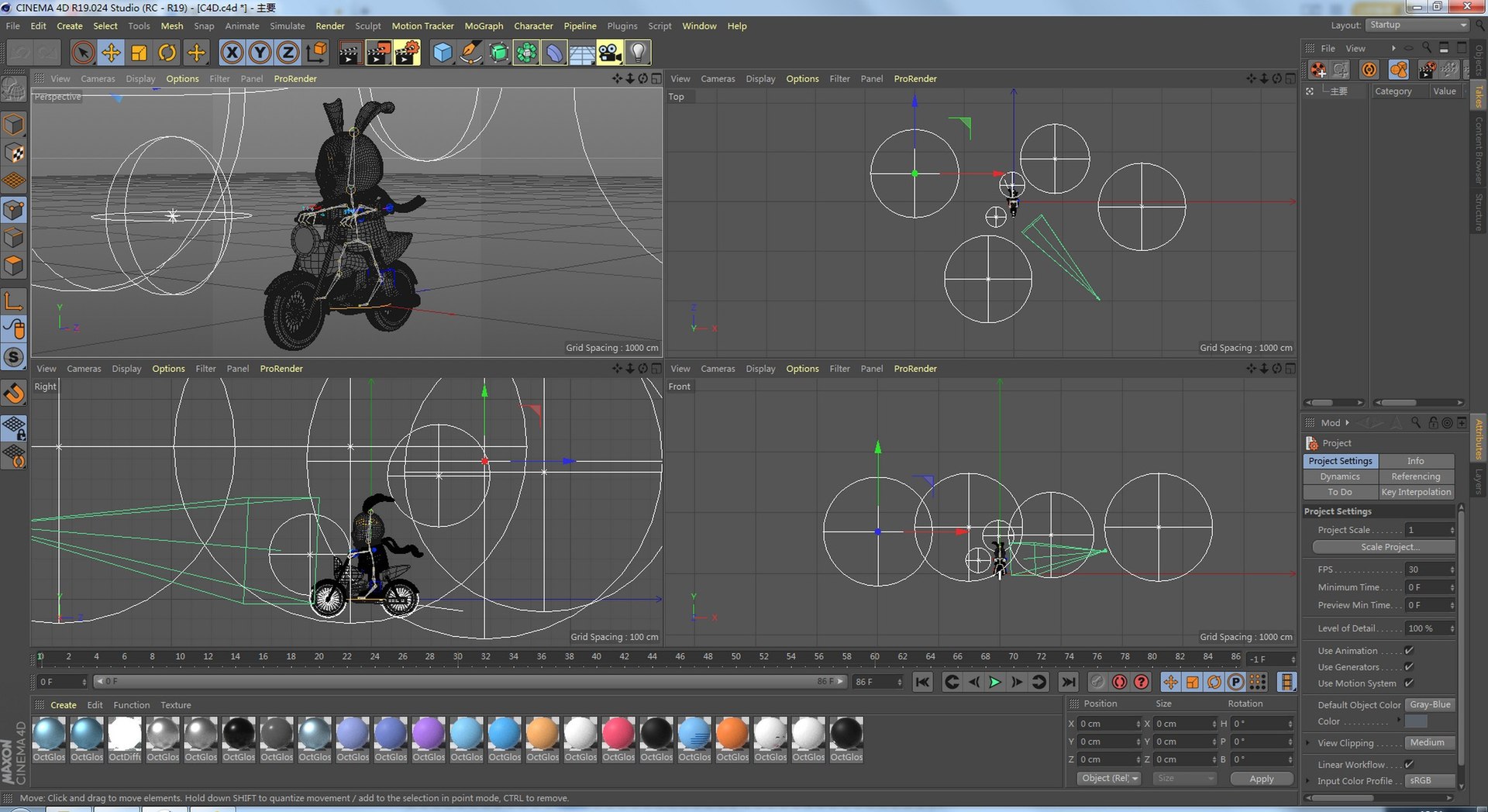The image size is (1488, 812).
Task: Open the MoGraph menu
Action: (x=484, y=26)
